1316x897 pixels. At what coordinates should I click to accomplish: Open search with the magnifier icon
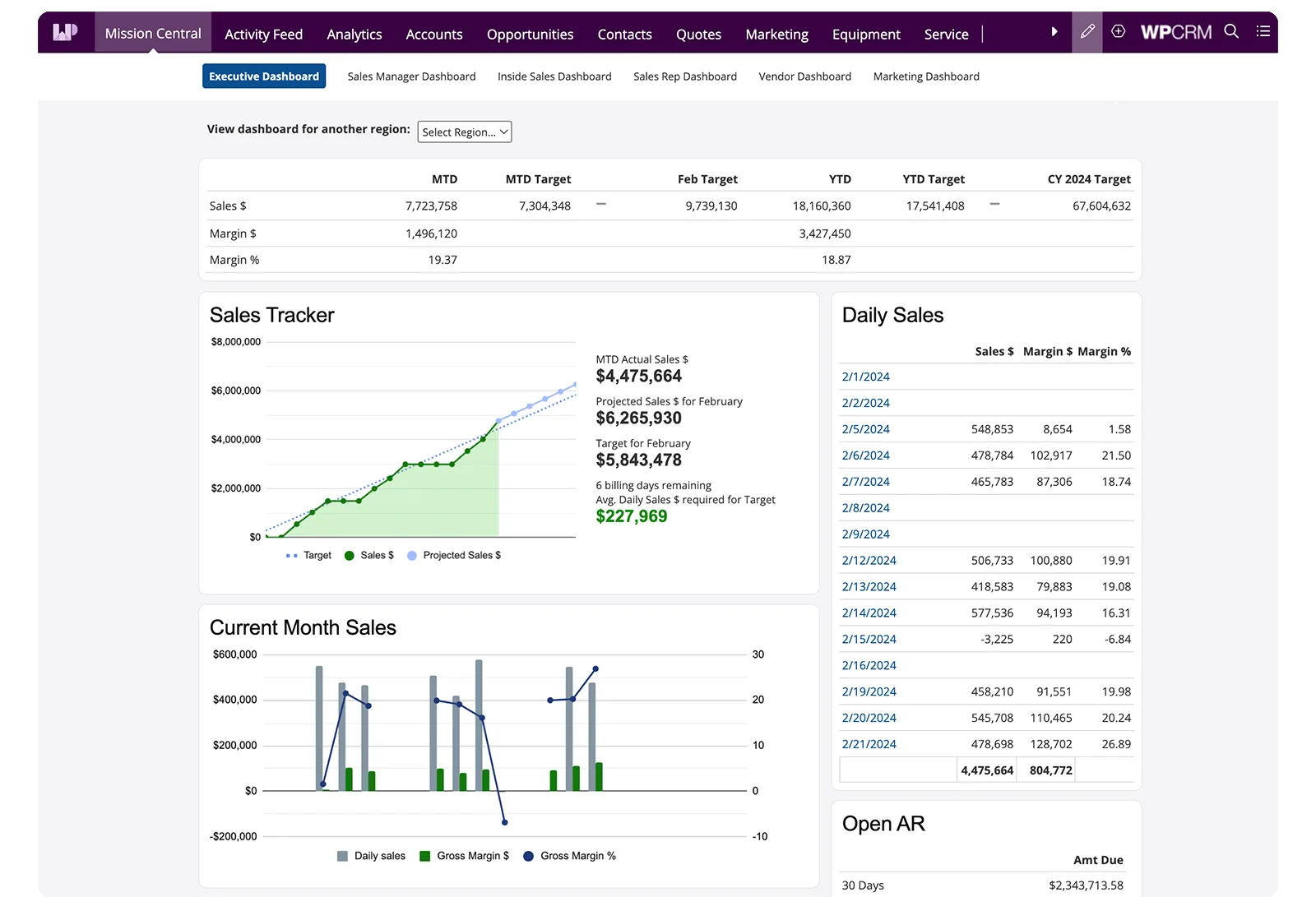[1231, 31]
